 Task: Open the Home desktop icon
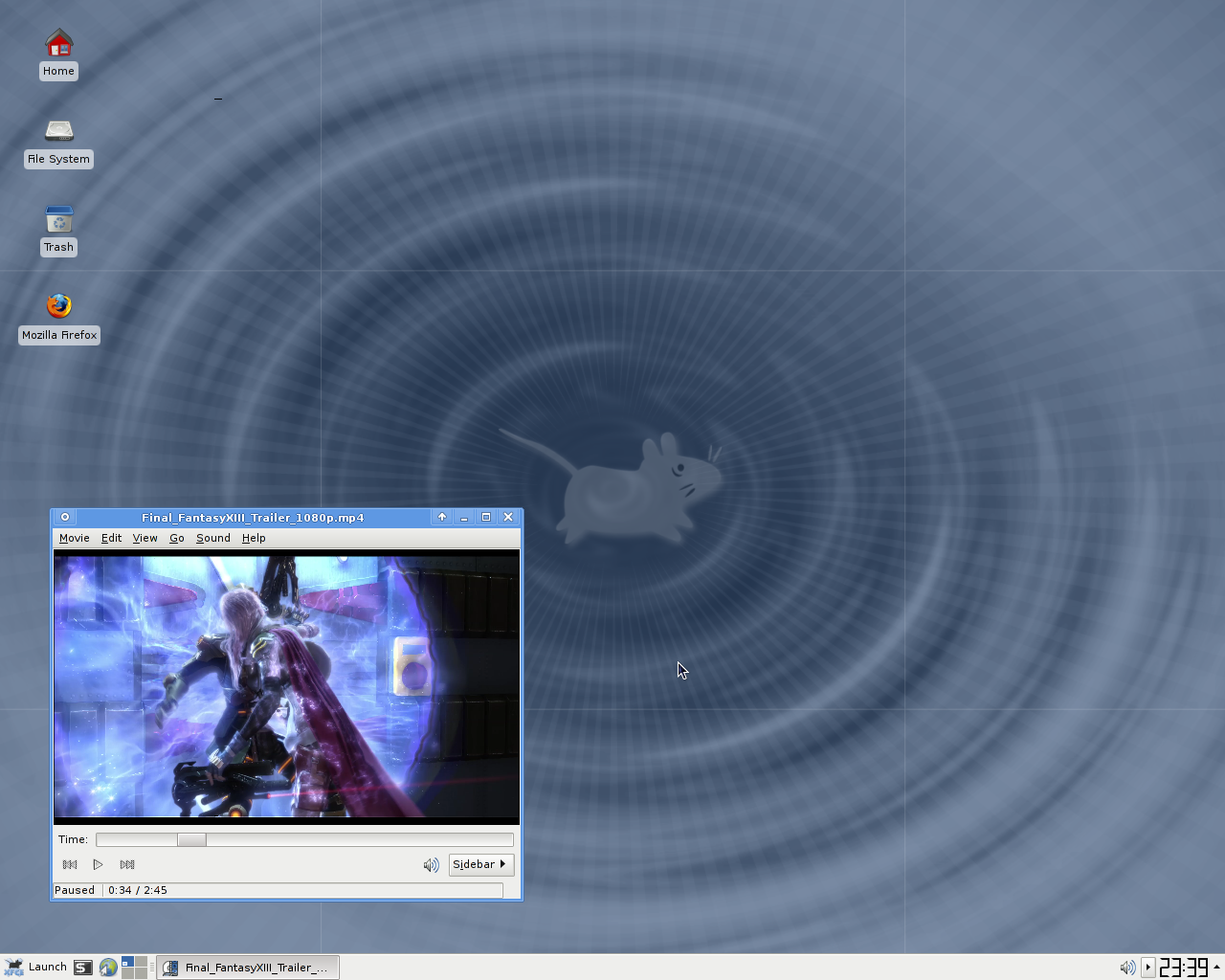pos(58,54)
